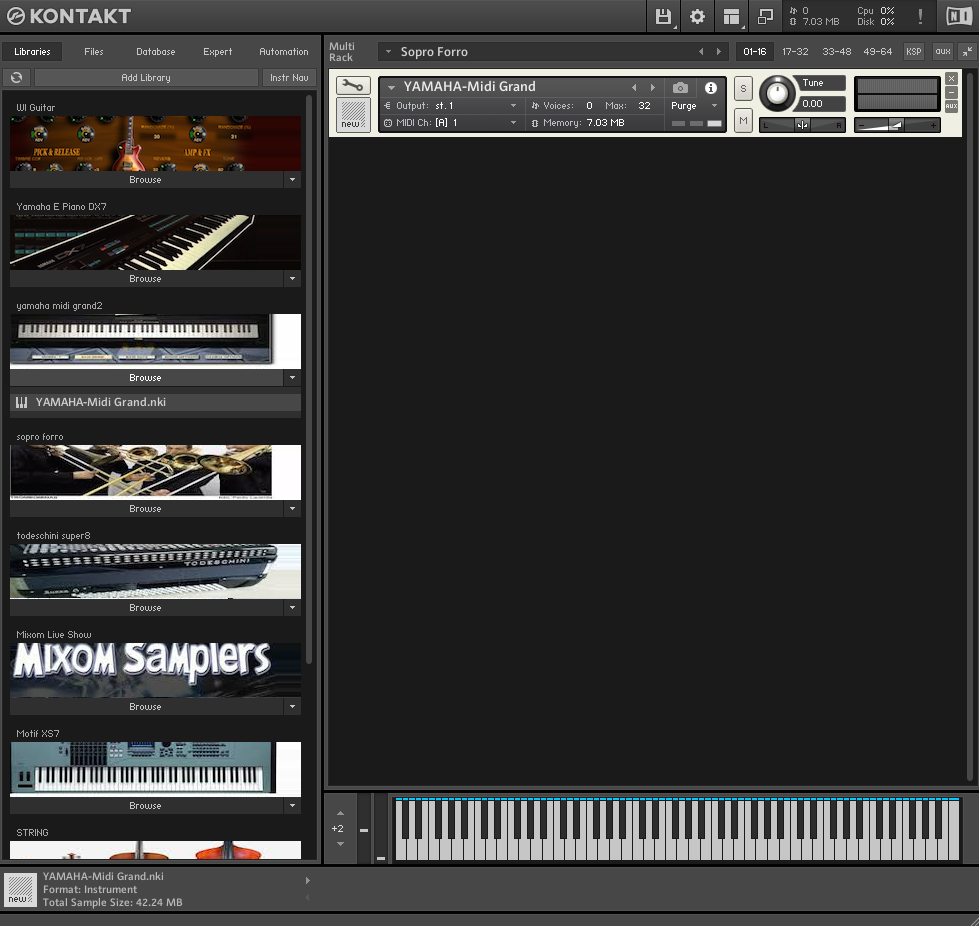
Task: Browse the Yamaha E Piano DX7 library
Action: 146,278
